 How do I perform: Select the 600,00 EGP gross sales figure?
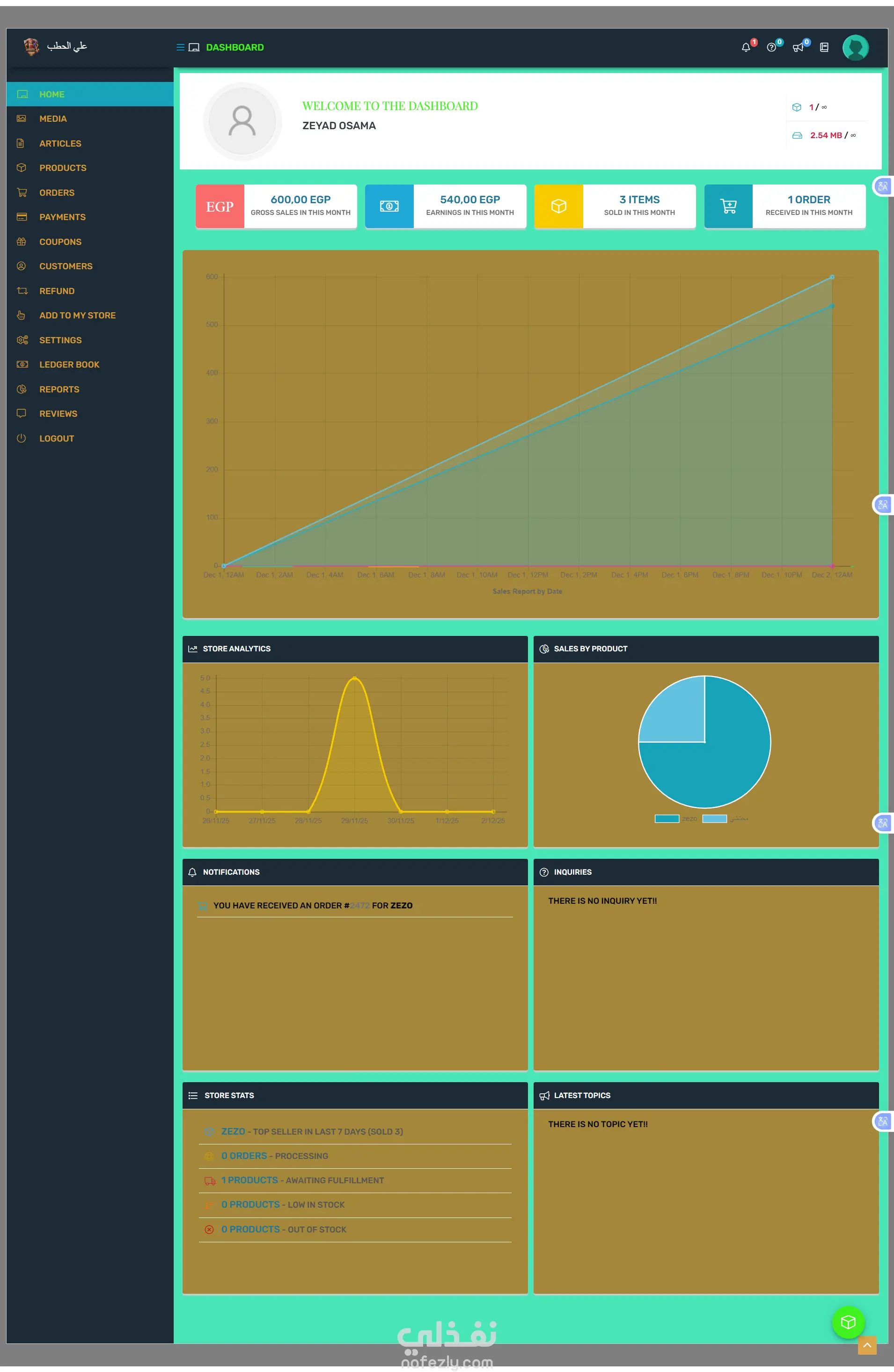(x=300, y=199)
